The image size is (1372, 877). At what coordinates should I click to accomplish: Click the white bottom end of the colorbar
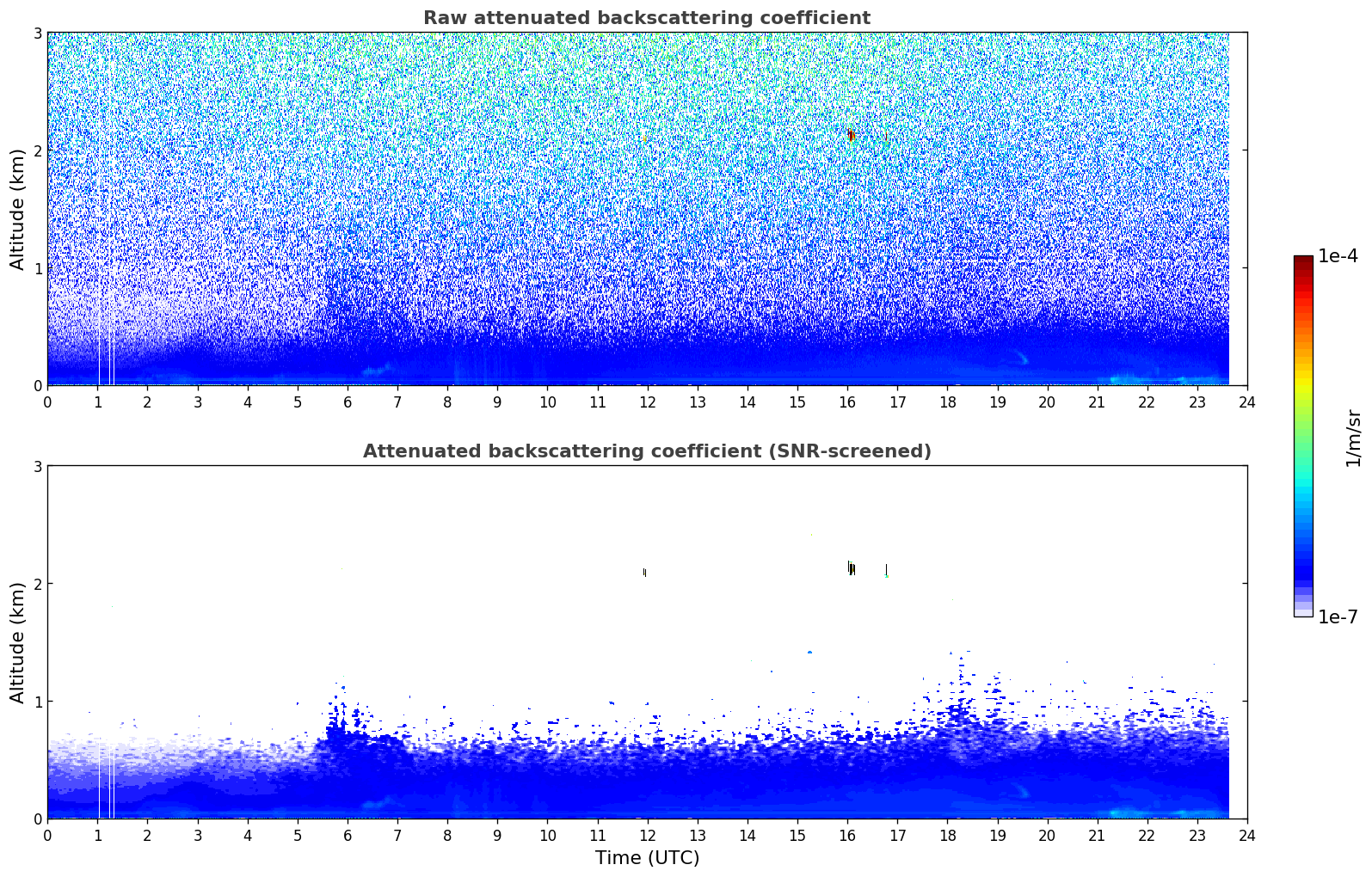[1302, 612]
